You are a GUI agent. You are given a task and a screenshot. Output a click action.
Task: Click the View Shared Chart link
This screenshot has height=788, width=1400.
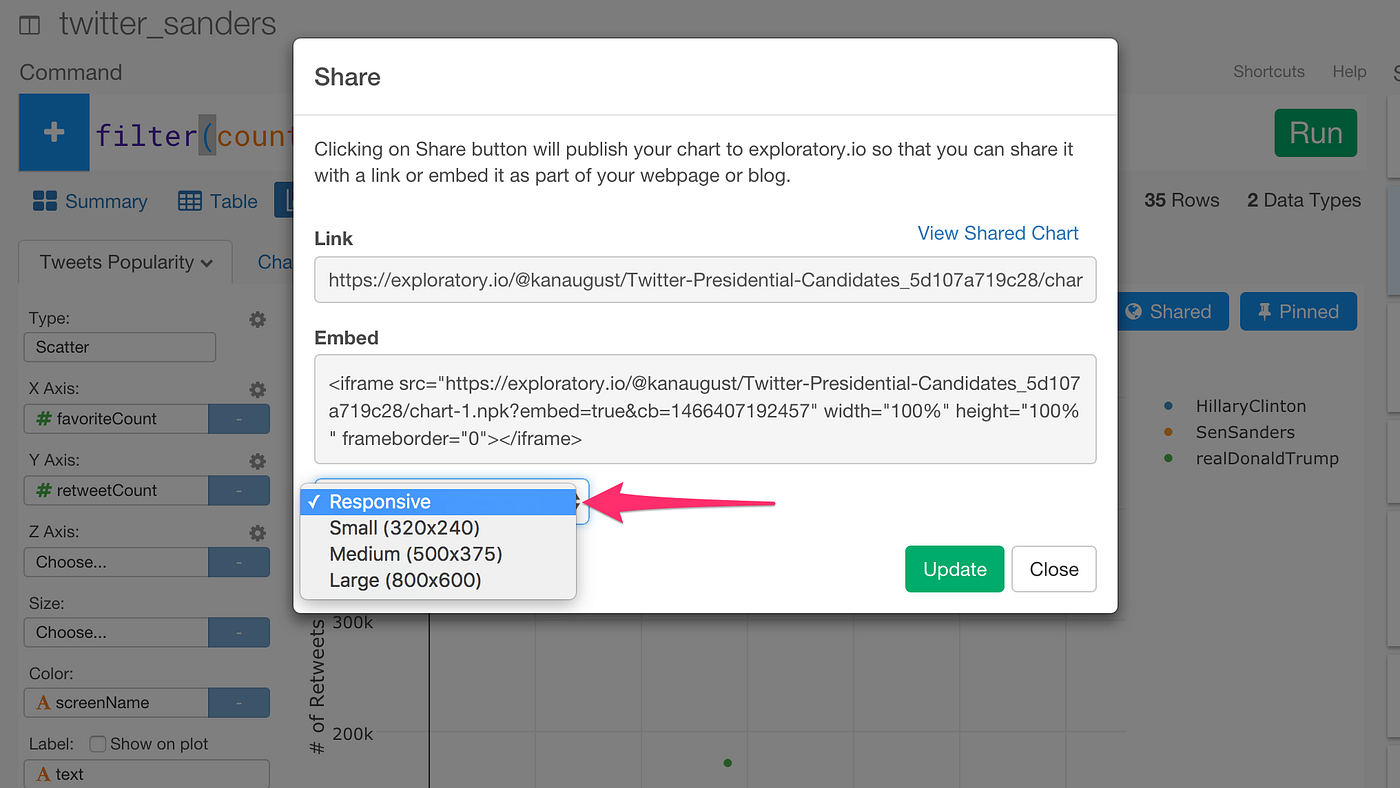tap(997, 233)
